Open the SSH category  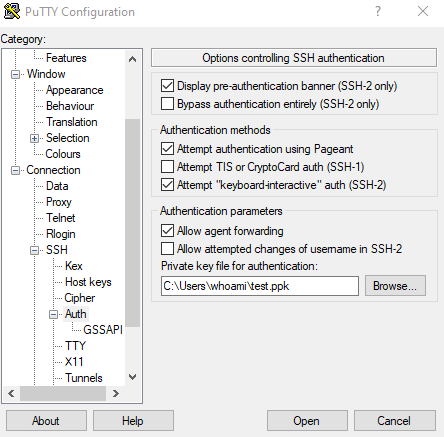(57, 250)
